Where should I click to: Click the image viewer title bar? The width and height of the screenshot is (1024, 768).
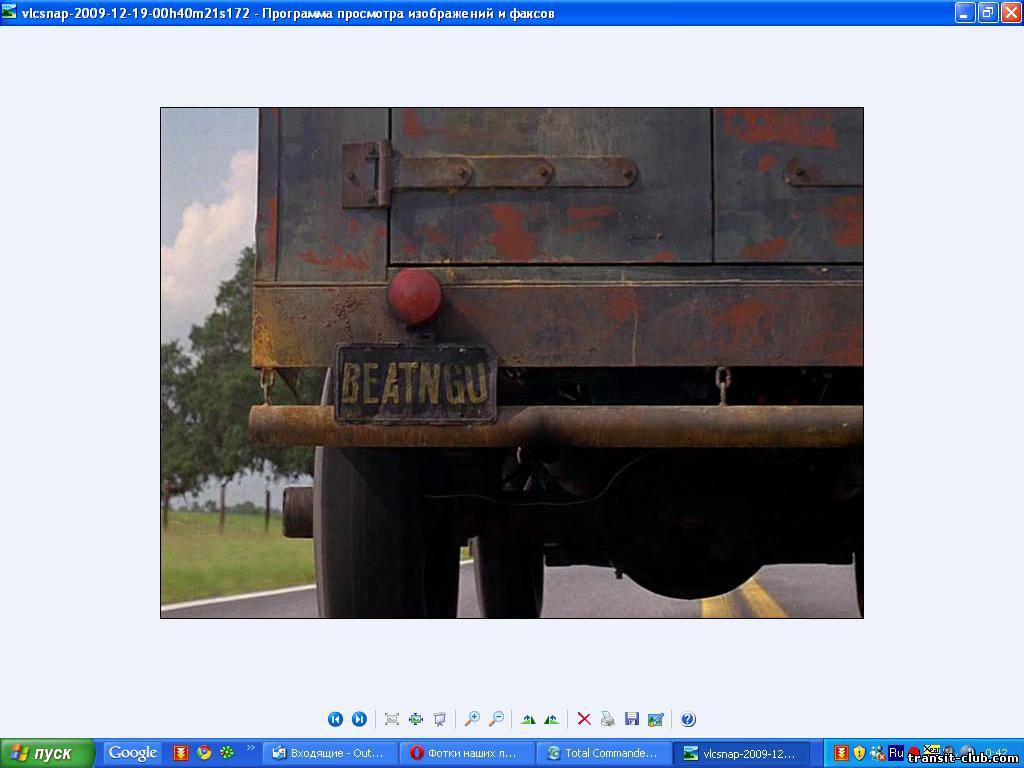click(x=512, y=12)
